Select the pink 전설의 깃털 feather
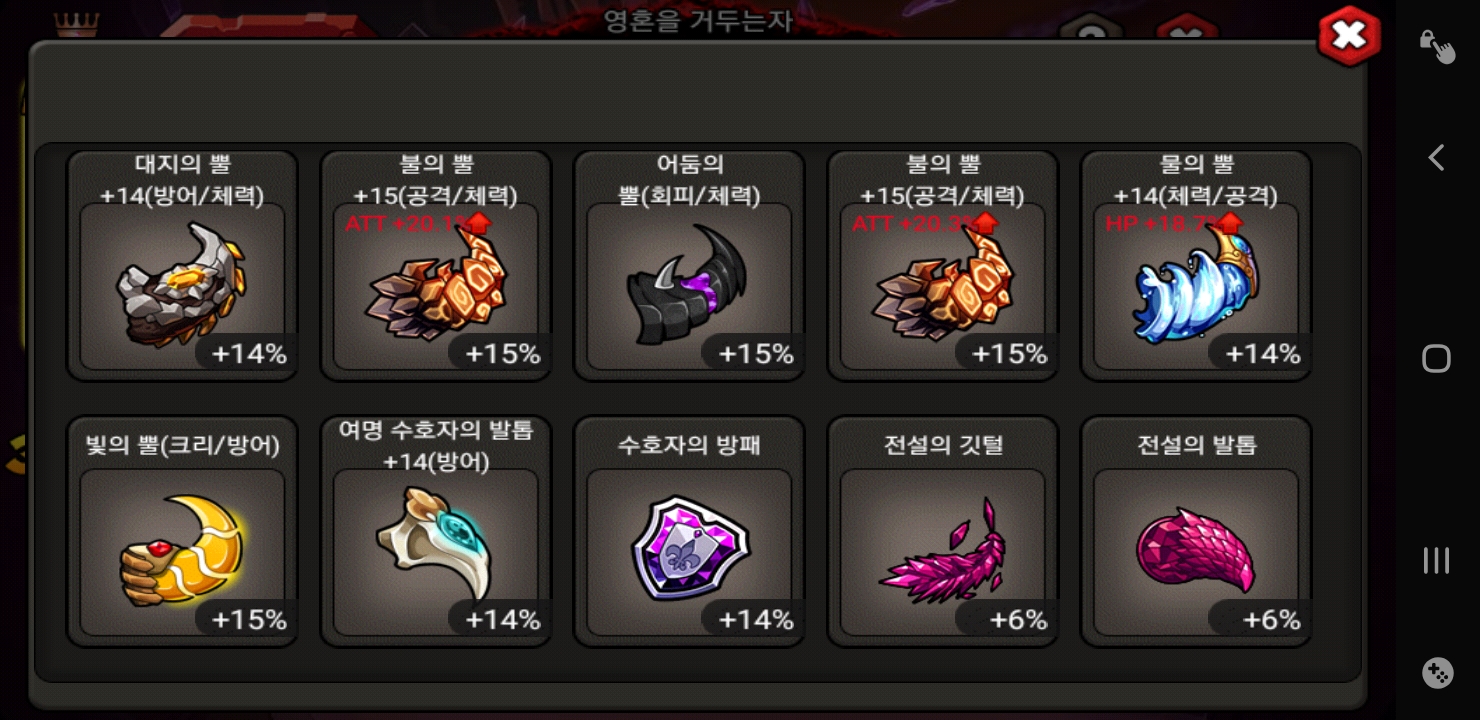1480x720 pixels. click(x=943, y=532)
